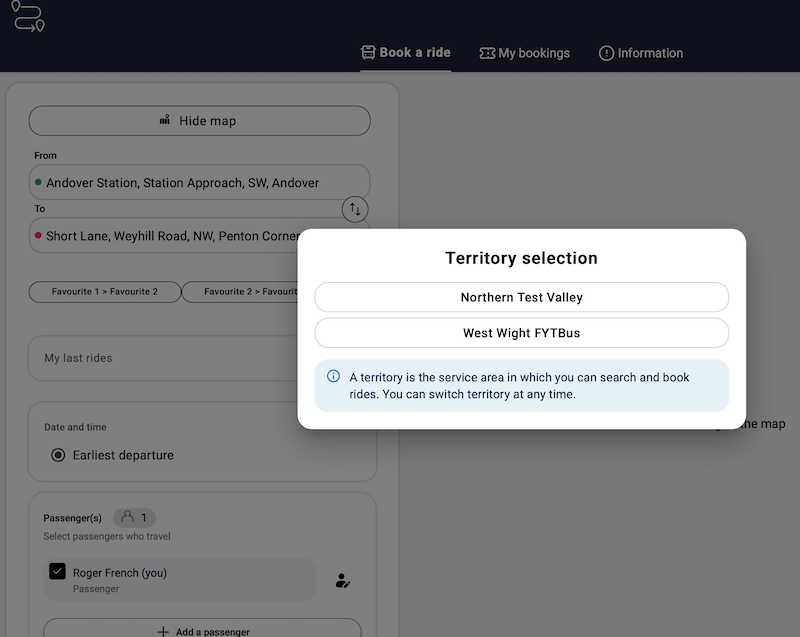Choose the West Wight FYTBus territory
The image size is (800, 637).
pos(521,333)
